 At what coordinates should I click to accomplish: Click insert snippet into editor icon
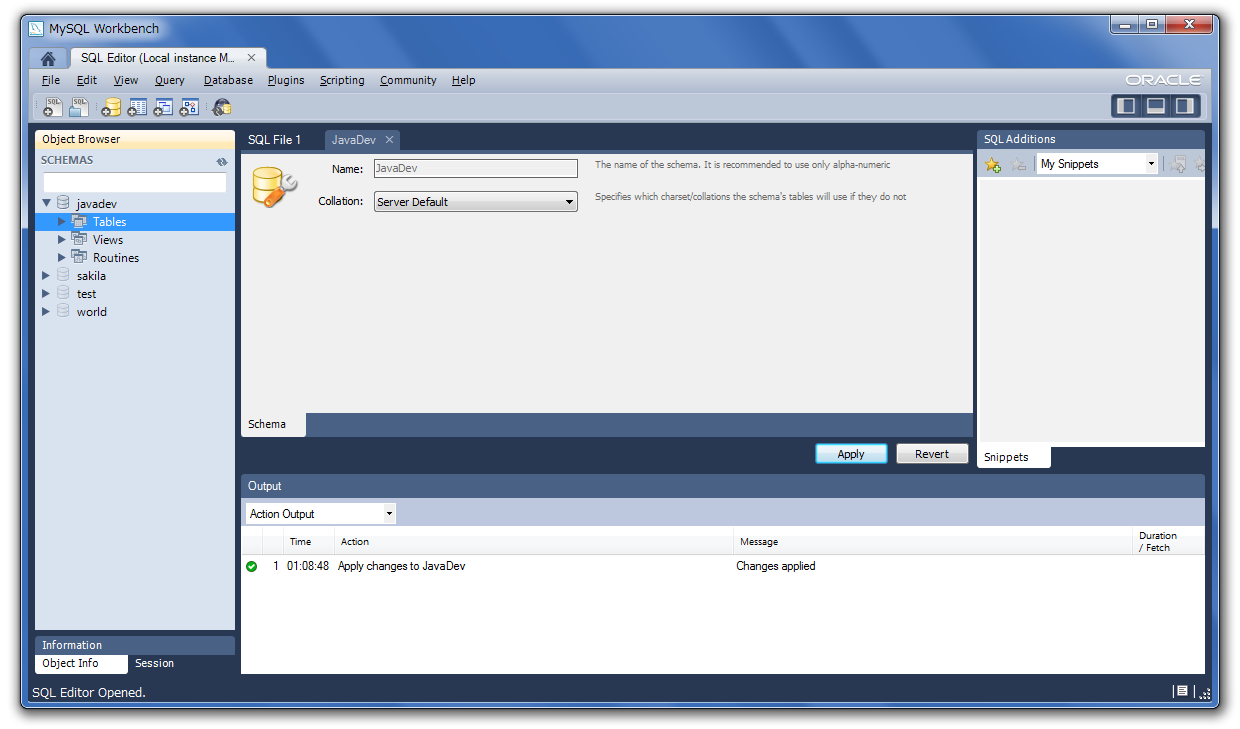1179,164
